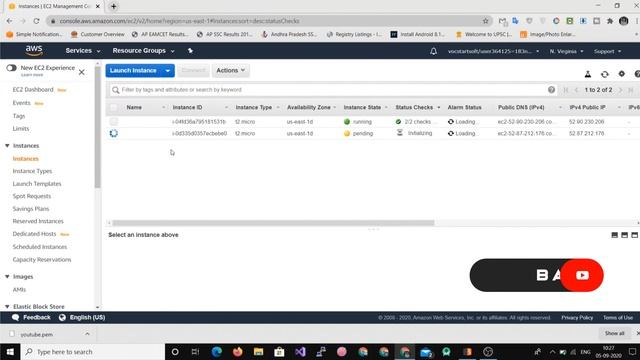Click the Launch Instance button
640x360 pixels.
(x=133, y=71)
